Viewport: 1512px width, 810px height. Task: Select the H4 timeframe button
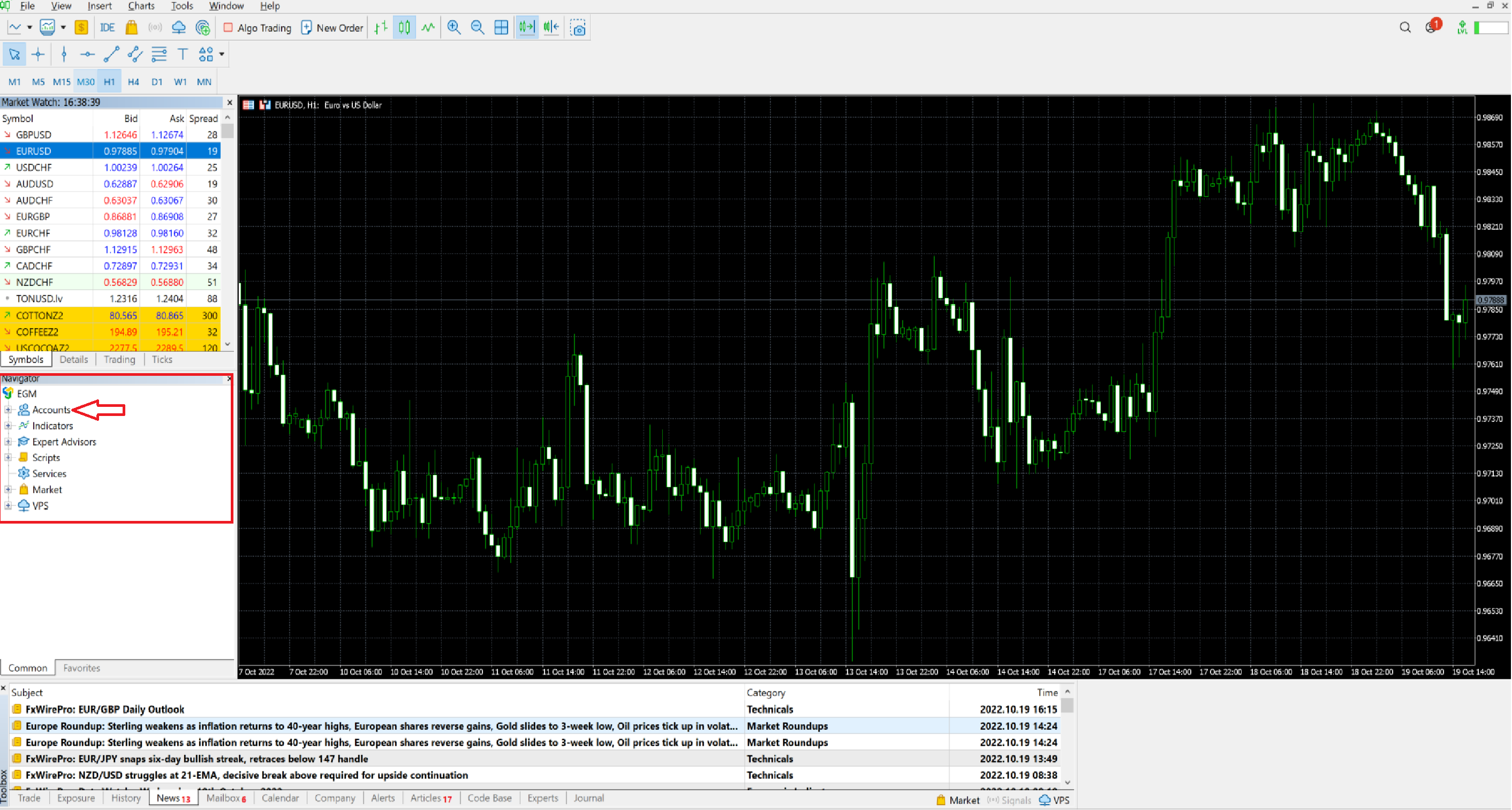coord(133,81)
